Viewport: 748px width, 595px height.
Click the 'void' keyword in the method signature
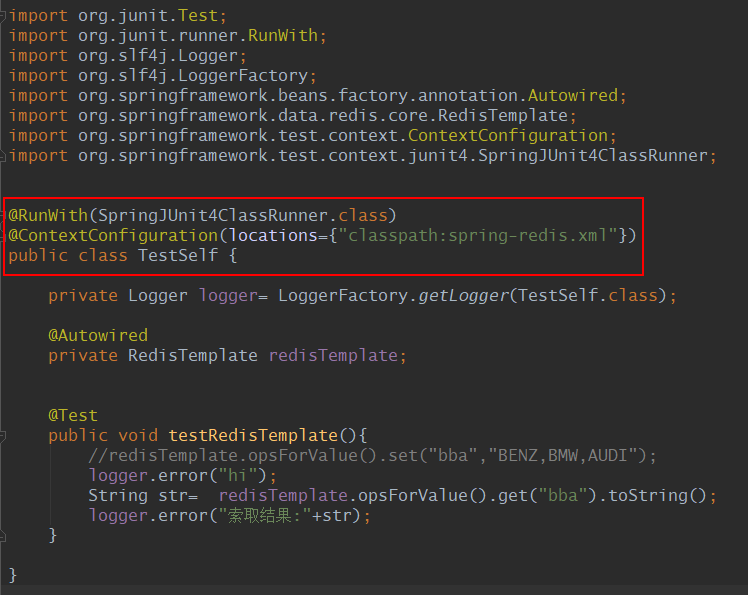coord(138,435)
